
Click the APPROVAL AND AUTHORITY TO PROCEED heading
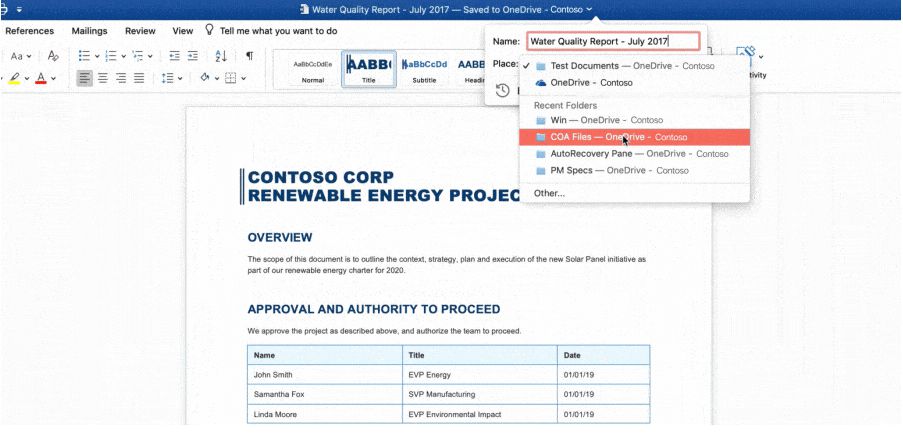coord(374,310)
